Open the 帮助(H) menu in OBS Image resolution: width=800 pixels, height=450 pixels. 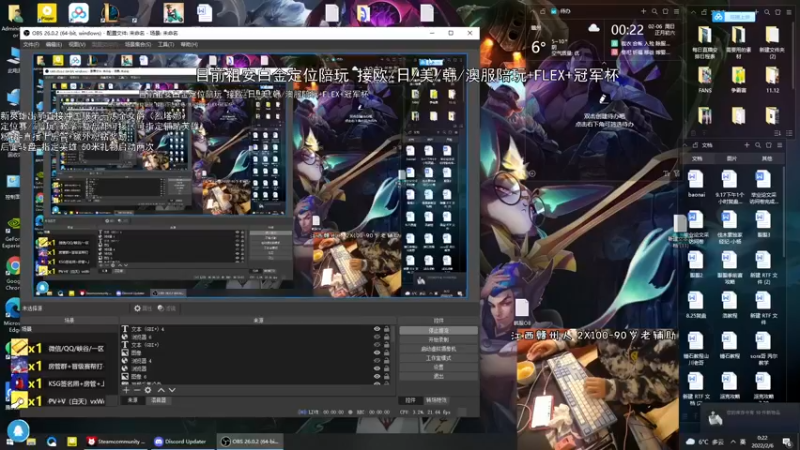point(189,45)
